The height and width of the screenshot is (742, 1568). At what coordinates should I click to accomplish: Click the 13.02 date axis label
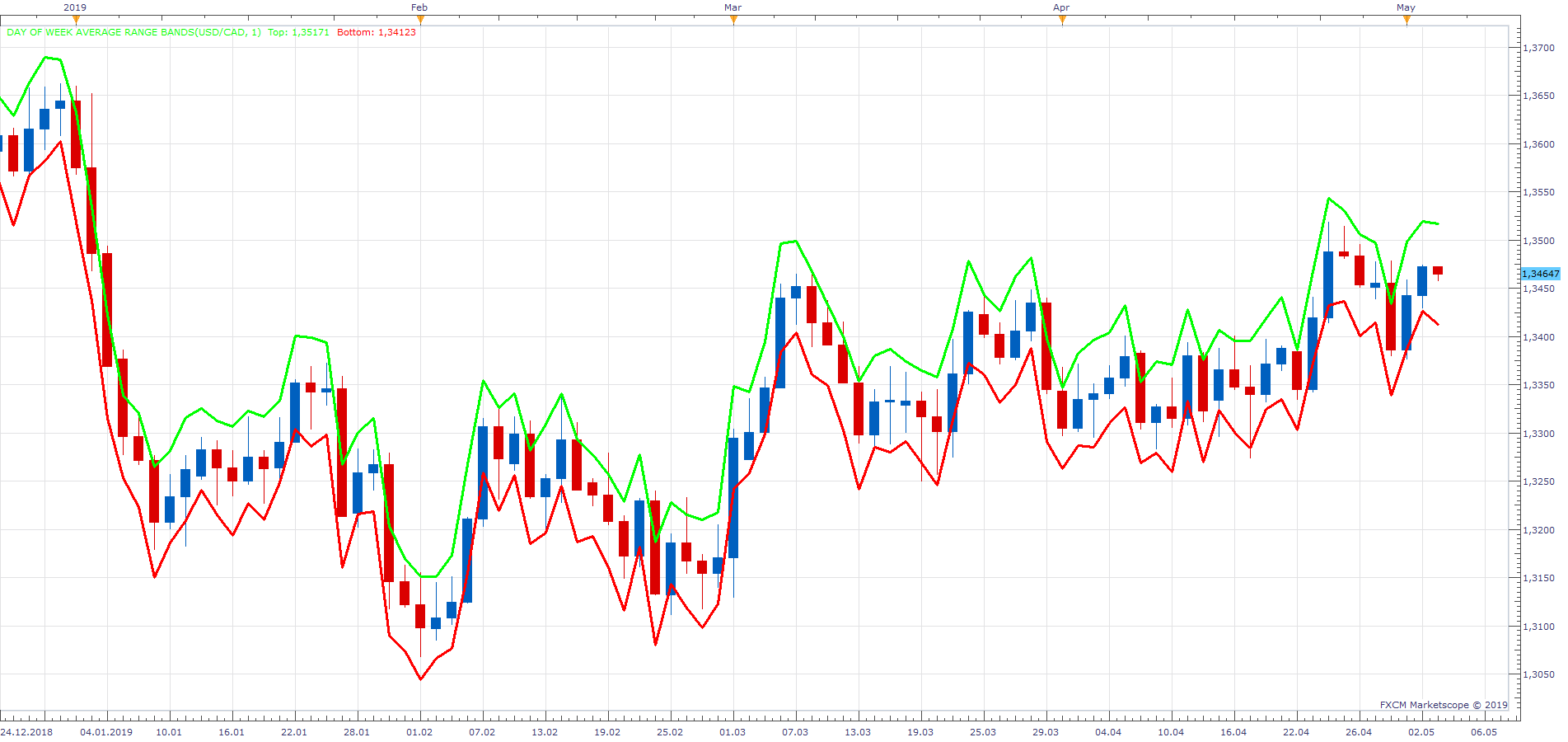click(545, 732)
